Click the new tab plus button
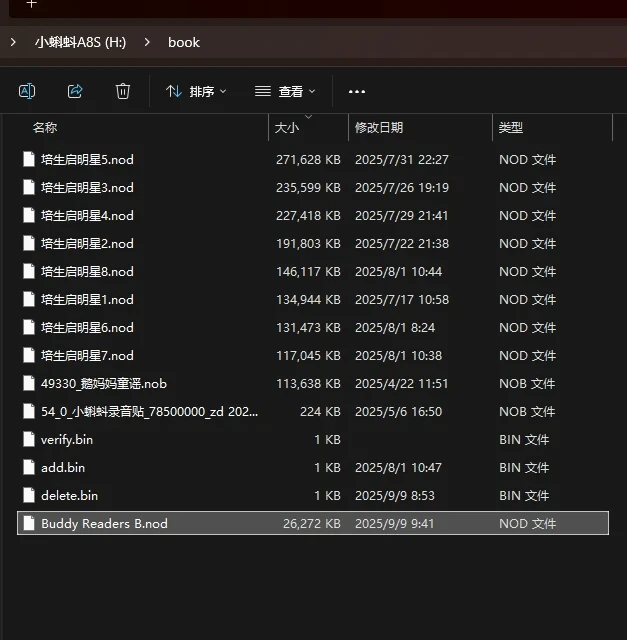Image resolution: width=627 pixels, height=640 pixels. click(x=31, y=4)
